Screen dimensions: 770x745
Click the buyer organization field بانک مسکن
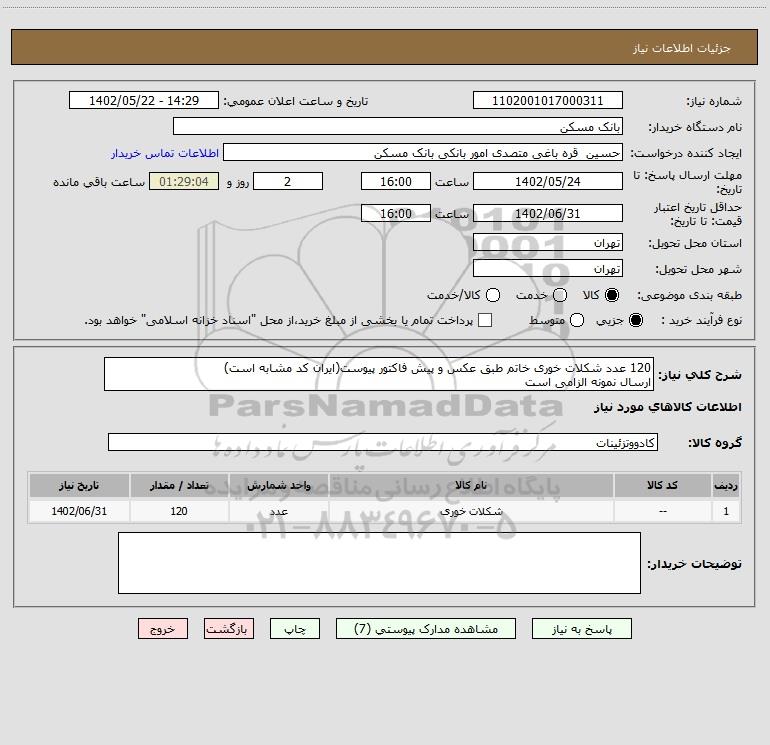click(398, 126)
